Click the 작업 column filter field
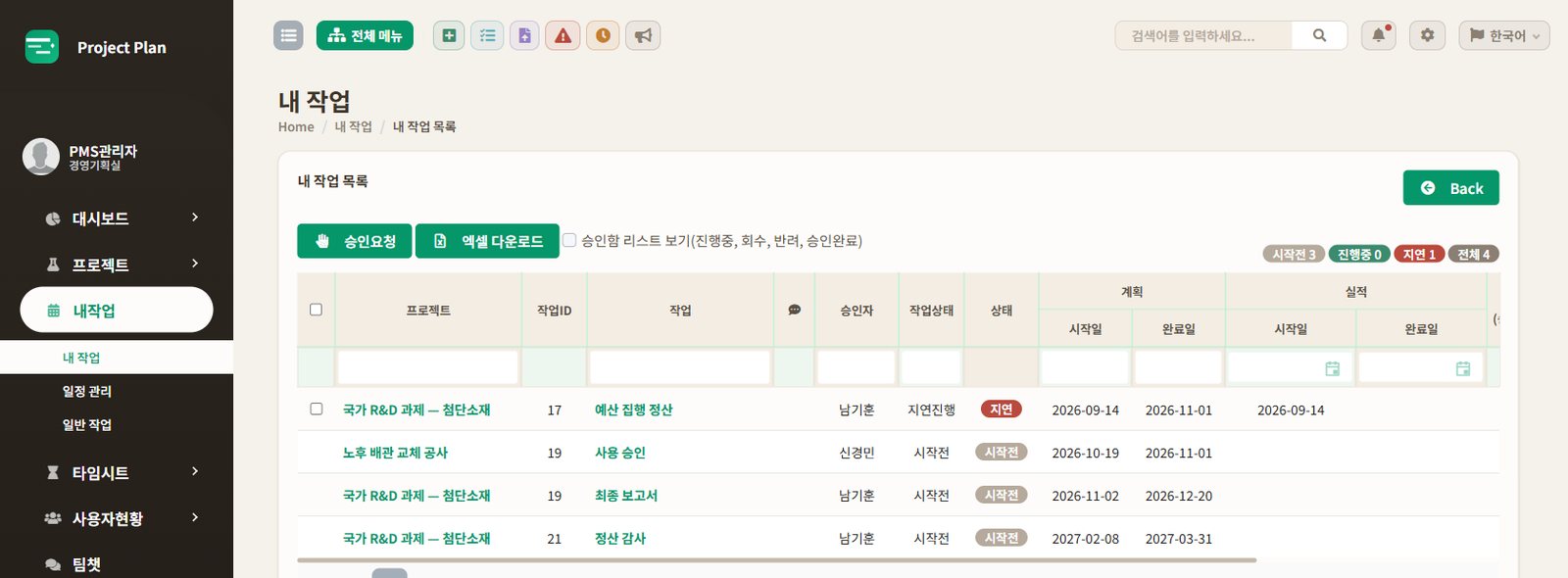1568x578 pixels. click(680, 367)
